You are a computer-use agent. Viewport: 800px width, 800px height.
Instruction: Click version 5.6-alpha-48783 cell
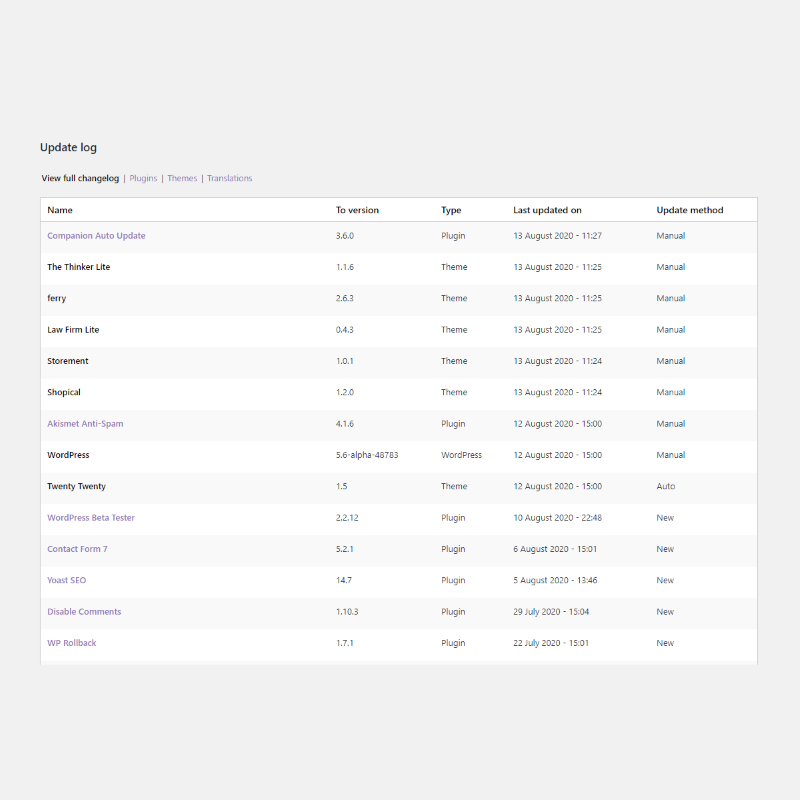(x=367, y=455)
